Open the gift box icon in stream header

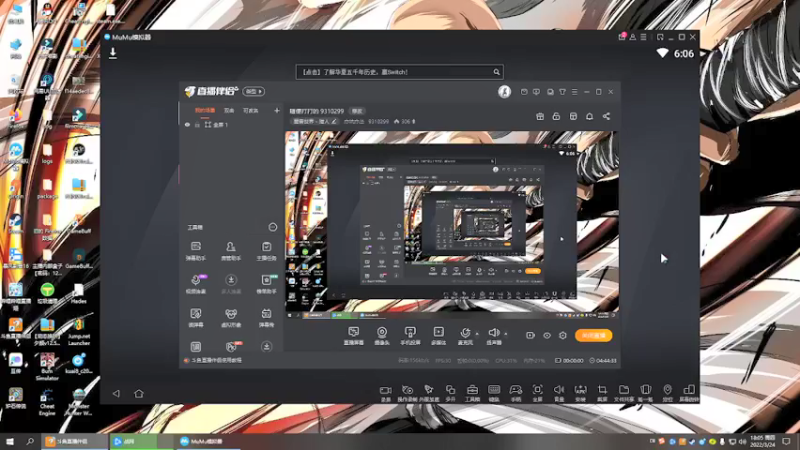pyautogui.click(x=540, y=116)
